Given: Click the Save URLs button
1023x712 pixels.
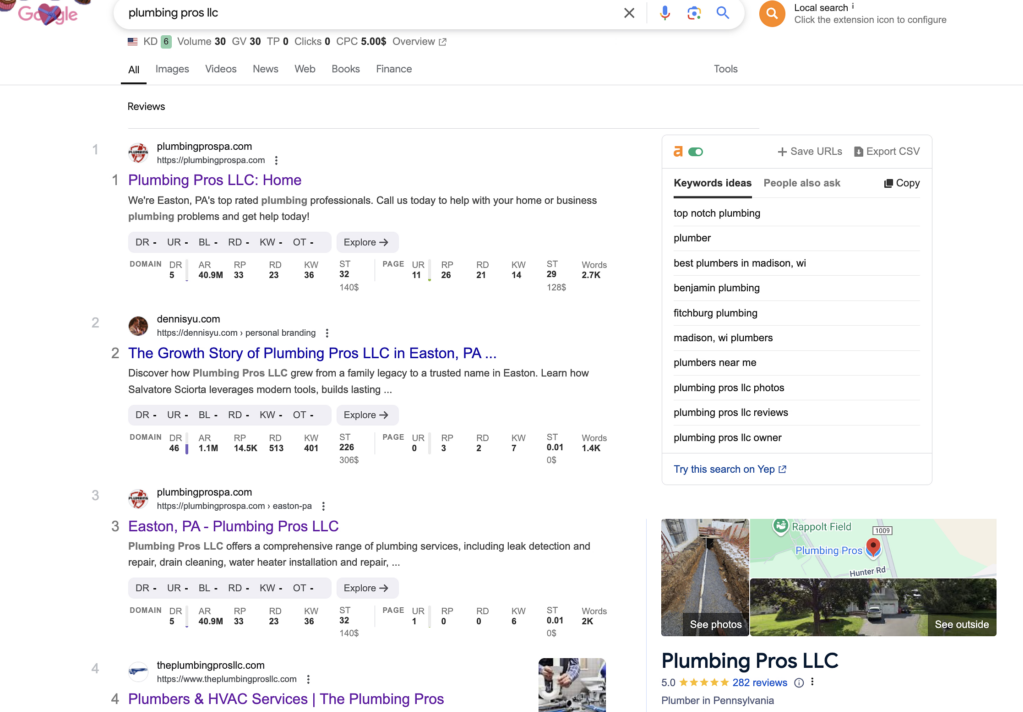Looking at the screenshot, I should tap(810, 151).
